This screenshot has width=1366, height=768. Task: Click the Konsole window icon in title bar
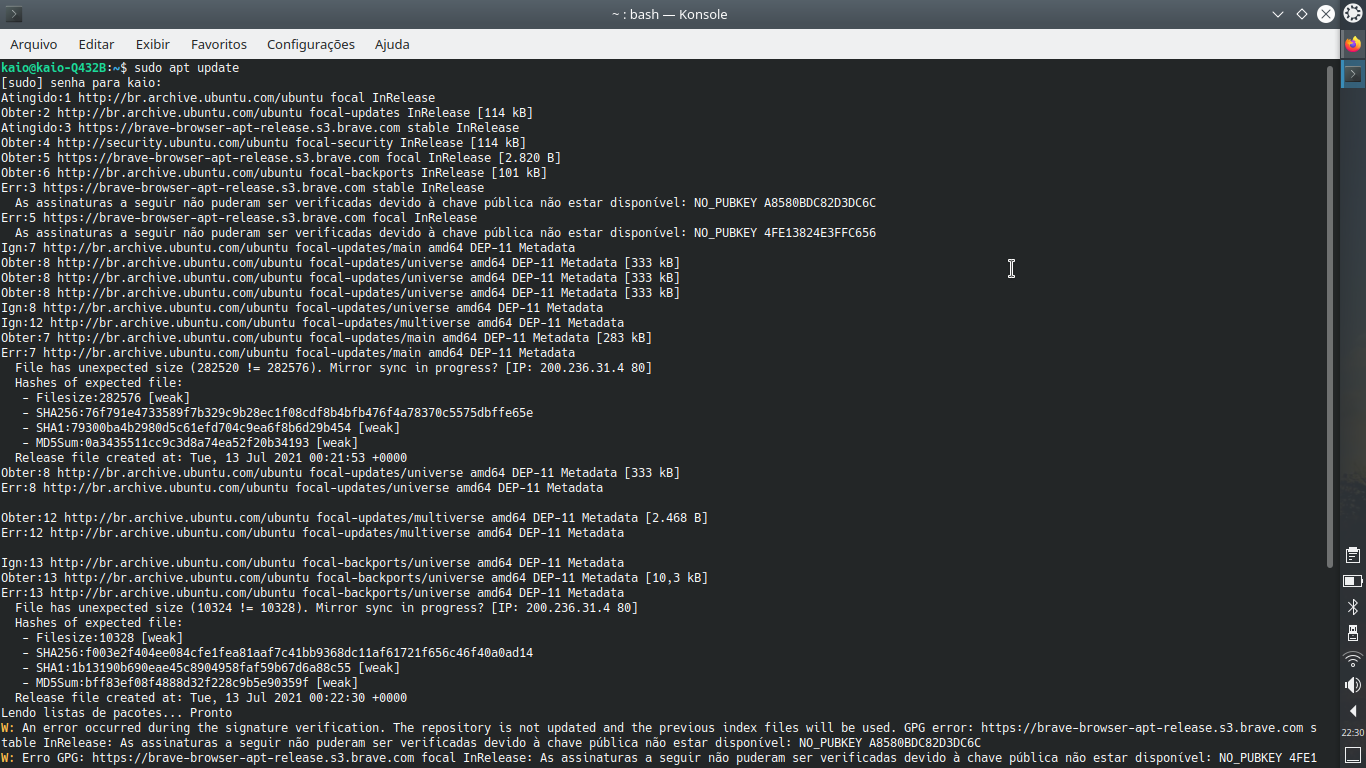click(x=14, y=14)
